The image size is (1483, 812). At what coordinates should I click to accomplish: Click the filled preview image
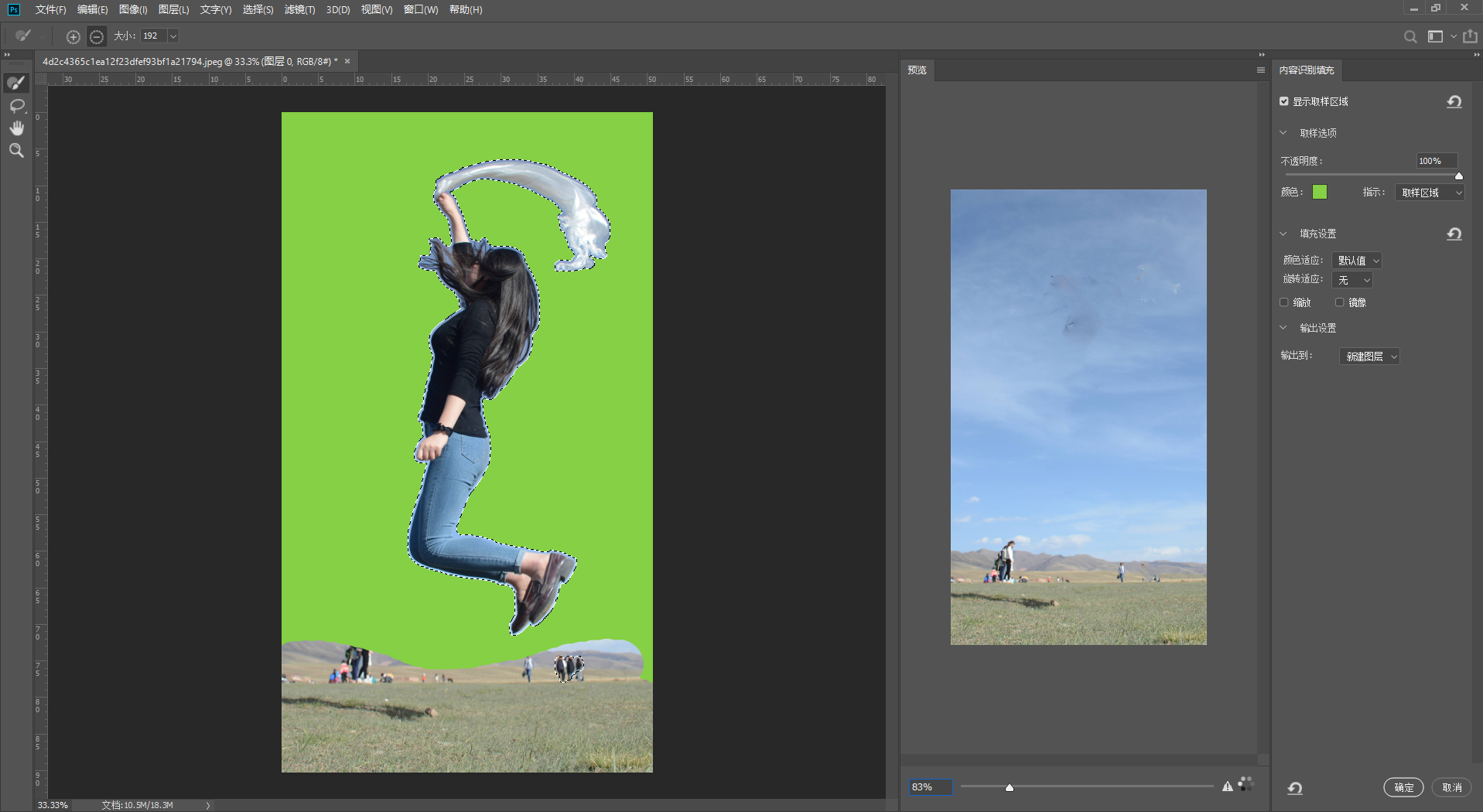pos(1078,417)
